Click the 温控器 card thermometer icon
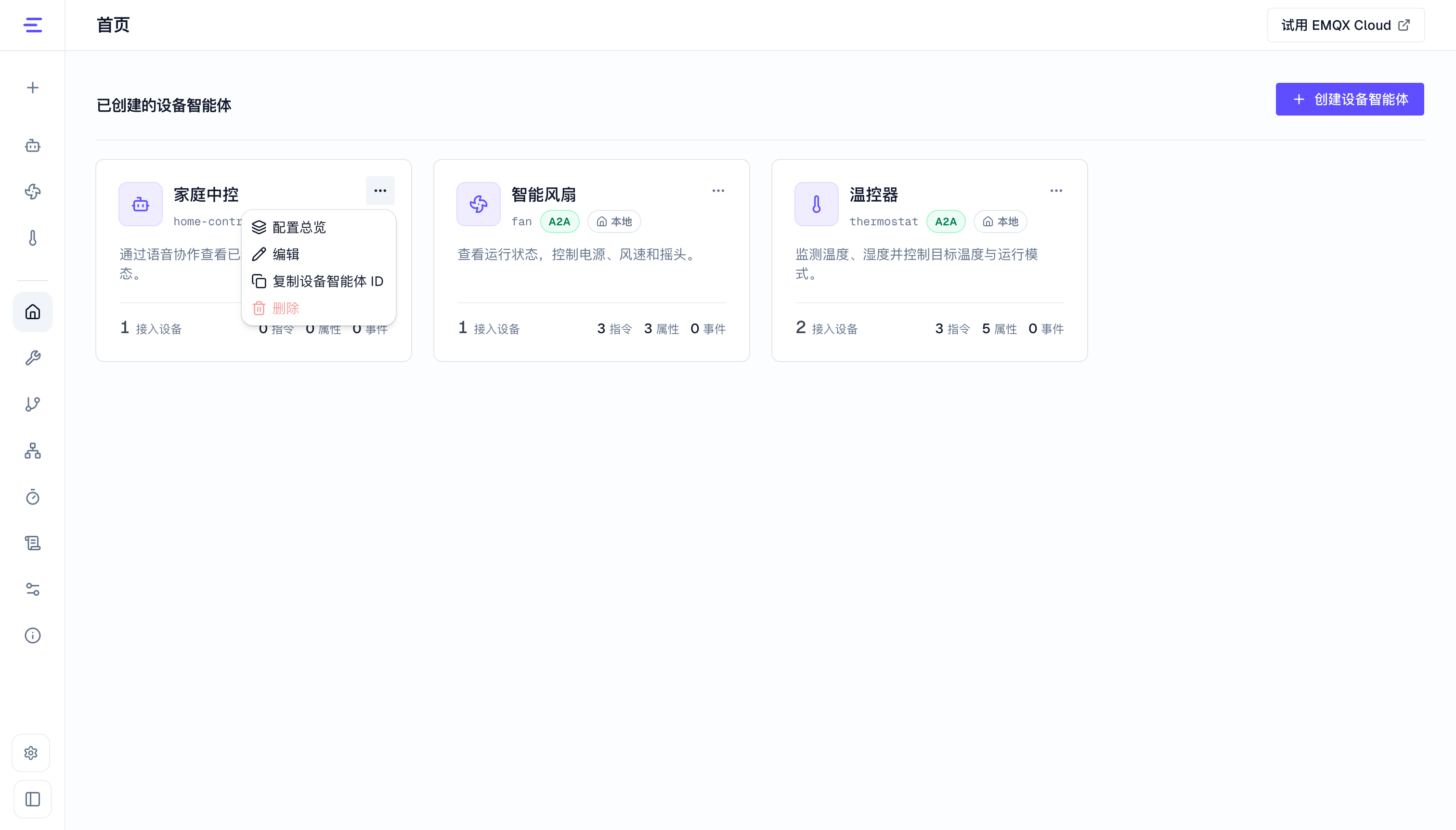Screen dimensions: 1456x830 (x=817, y=204)
